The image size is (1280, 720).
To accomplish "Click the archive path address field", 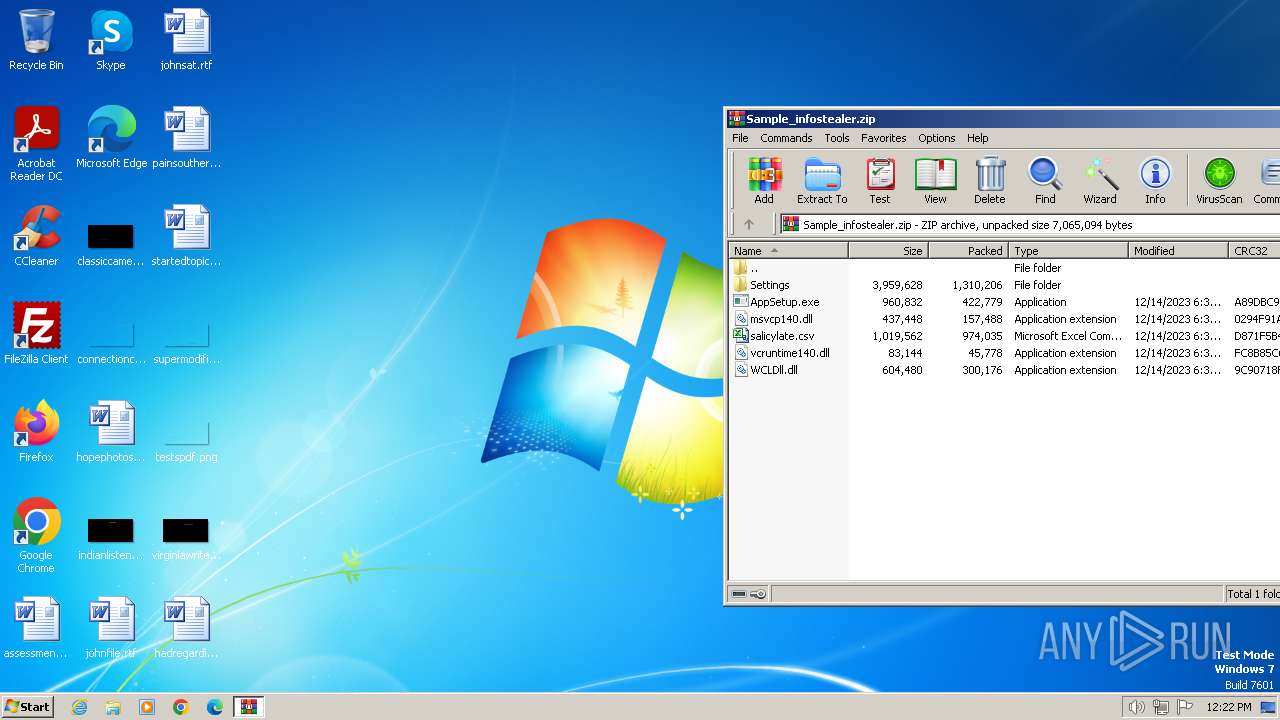I will [x=1030, y=225].
